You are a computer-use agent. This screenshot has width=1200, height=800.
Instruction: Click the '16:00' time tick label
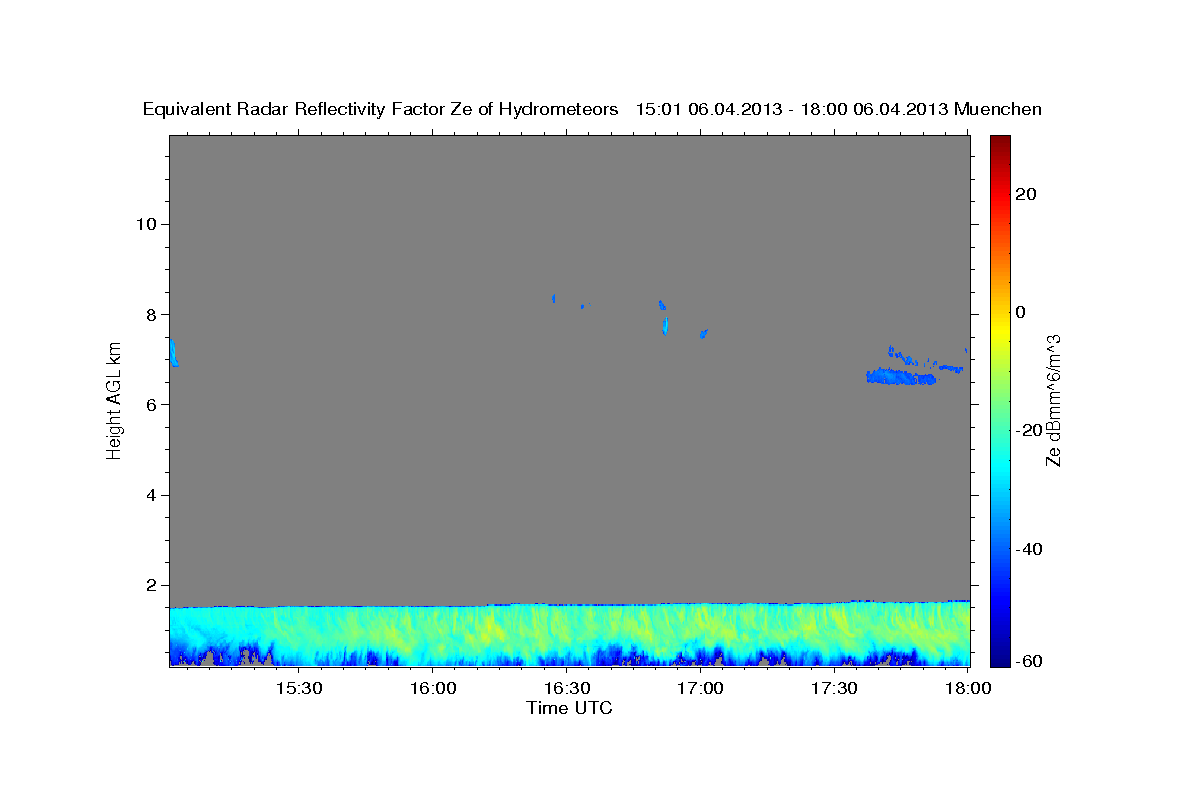[x=433, y=688]
